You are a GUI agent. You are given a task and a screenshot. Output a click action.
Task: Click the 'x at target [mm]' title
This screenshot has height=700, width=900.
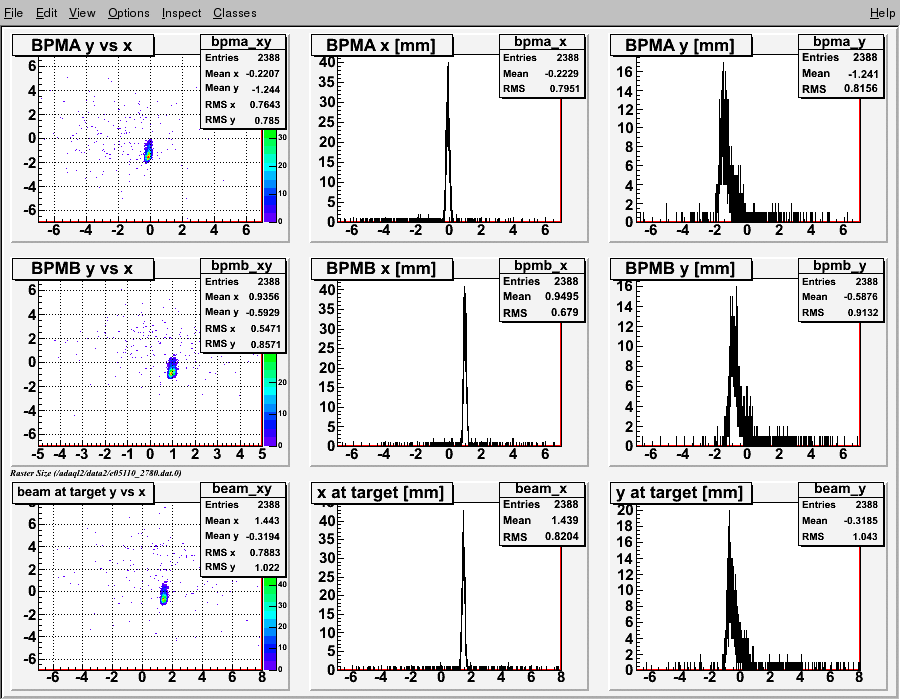pos(382,492)
